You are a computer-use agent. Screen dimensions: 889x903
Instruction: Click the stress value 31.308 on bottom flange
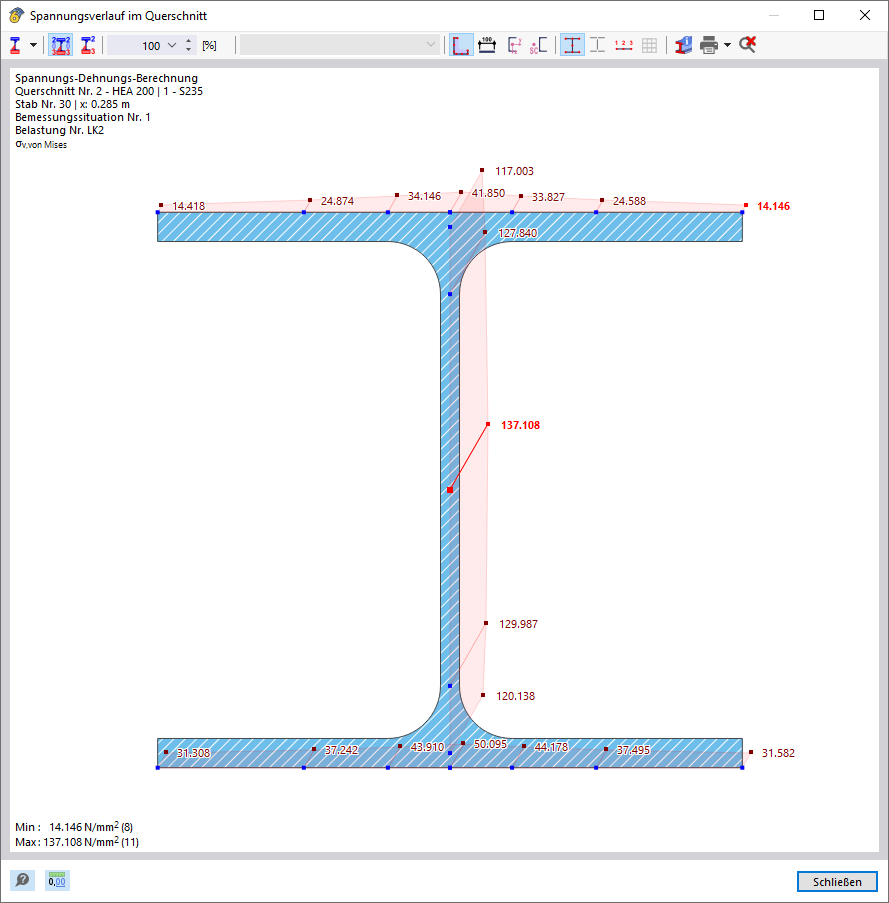coord(193,753)
